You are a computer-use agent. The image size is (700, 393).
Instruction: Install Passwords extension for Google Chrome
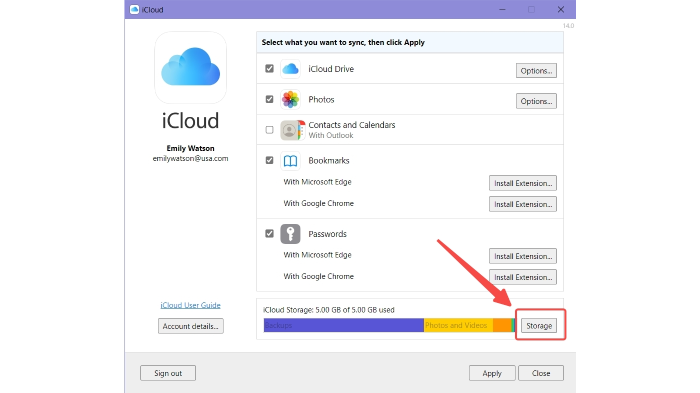coord(523,277)
